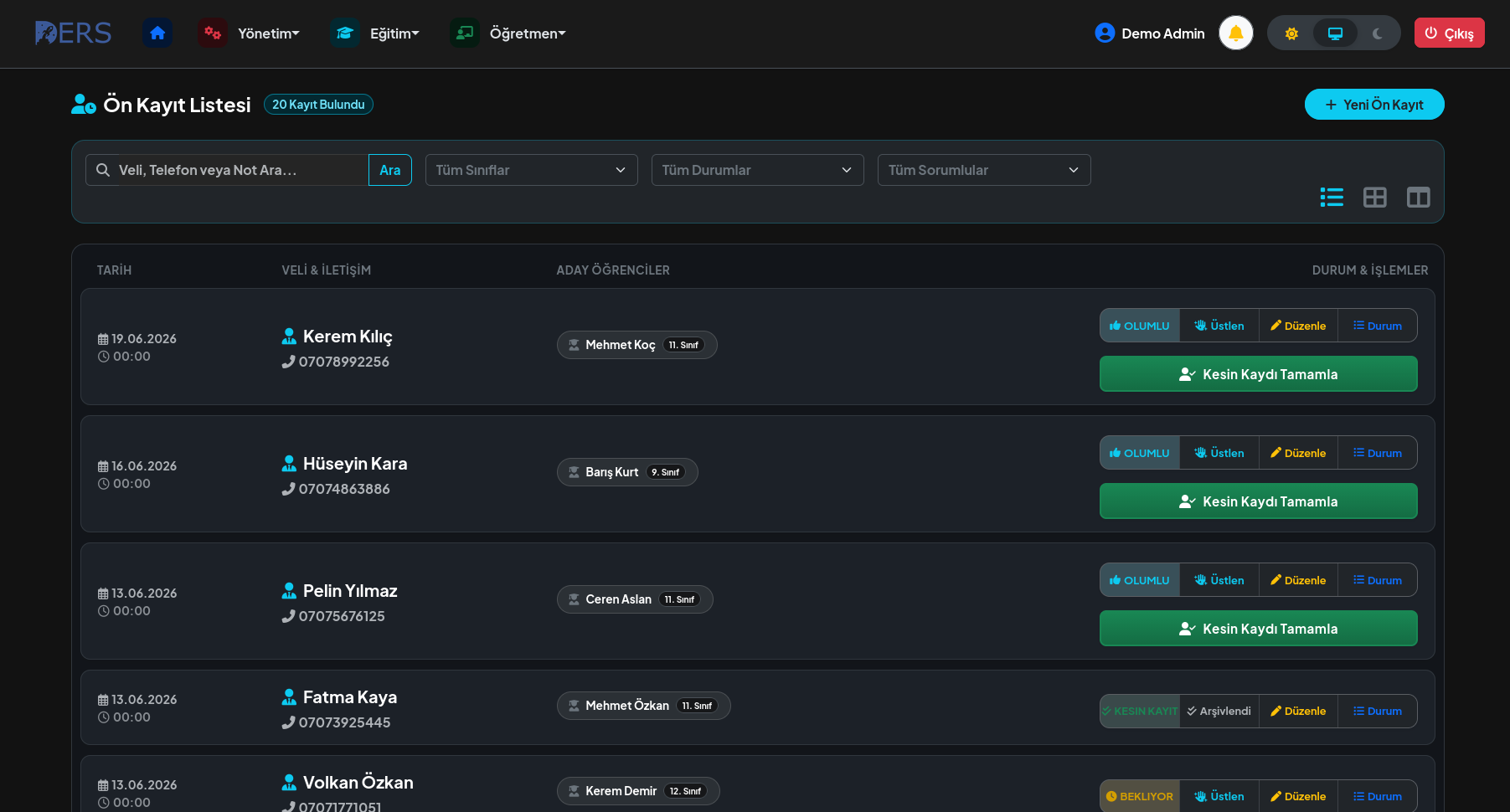This screenshot has width=1510, height=812.
Task: Switch to list view layout
Action: [x=1332, y=198]
